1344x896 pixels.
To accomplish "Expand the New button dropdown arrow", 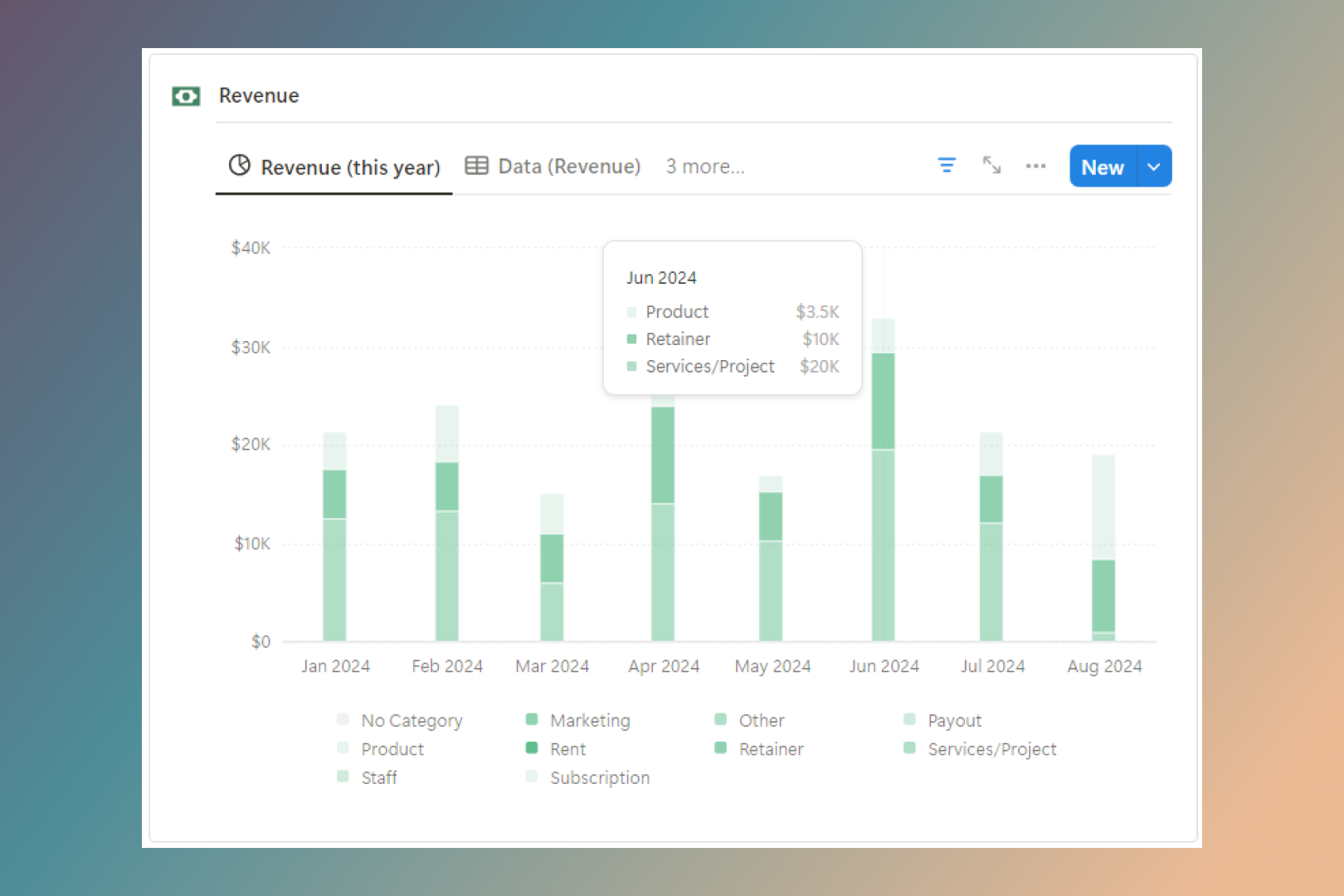I will click(x=1154, y=166).
